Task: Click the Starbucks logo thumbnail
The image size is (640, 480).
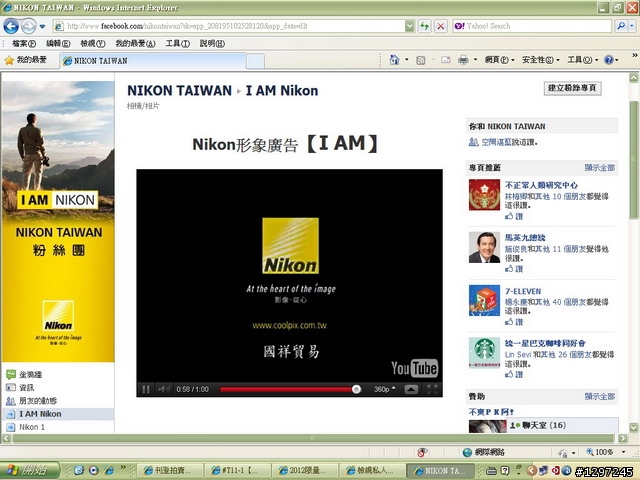Action: [x=484, y=353]
